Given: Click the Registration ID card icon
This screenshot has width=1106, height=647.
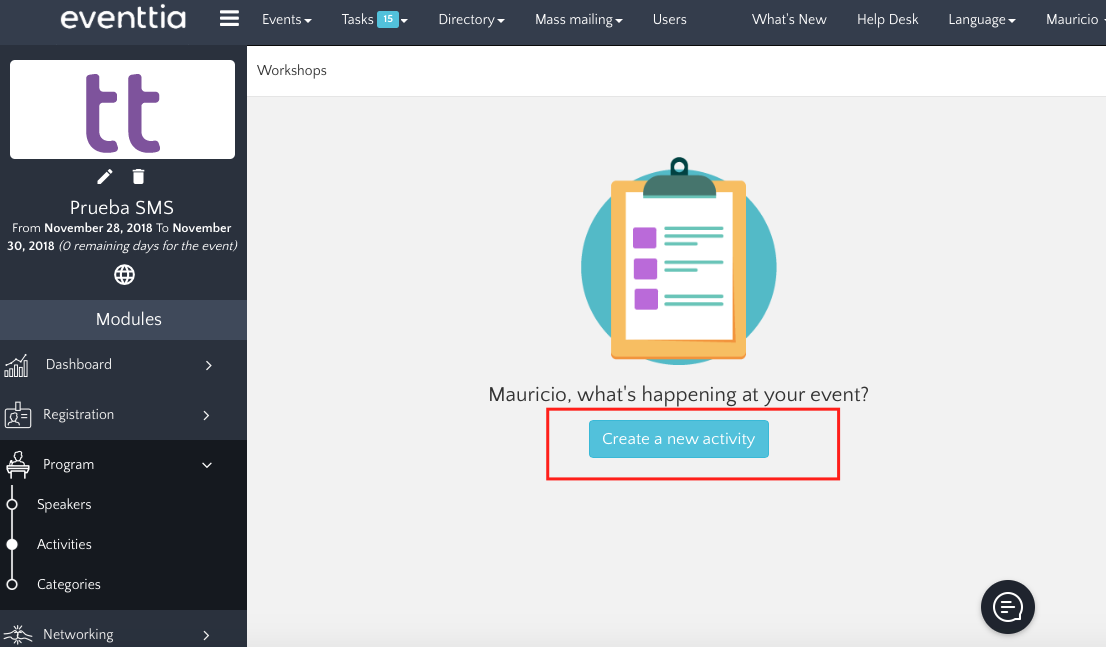Looking at the screenshot, I should coord(17,415).
